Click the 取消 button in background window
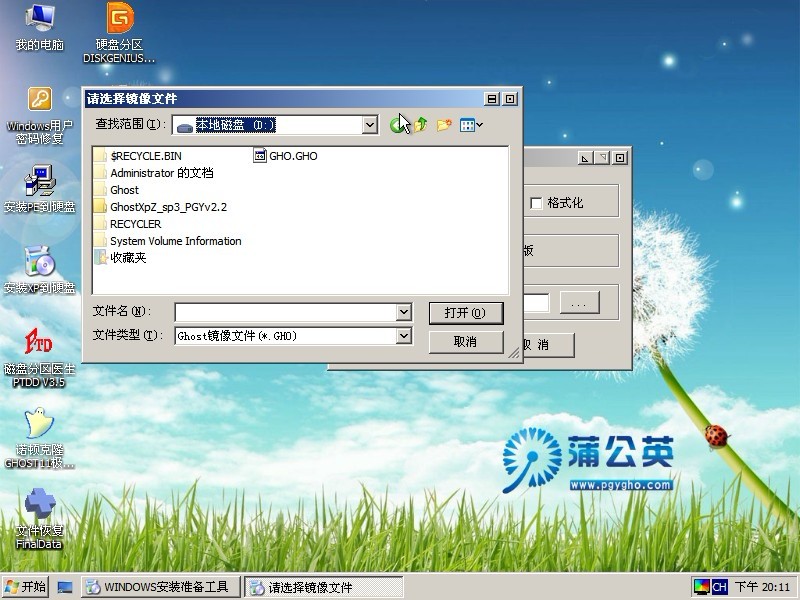The image size is (800, 600). coord(548,345)
